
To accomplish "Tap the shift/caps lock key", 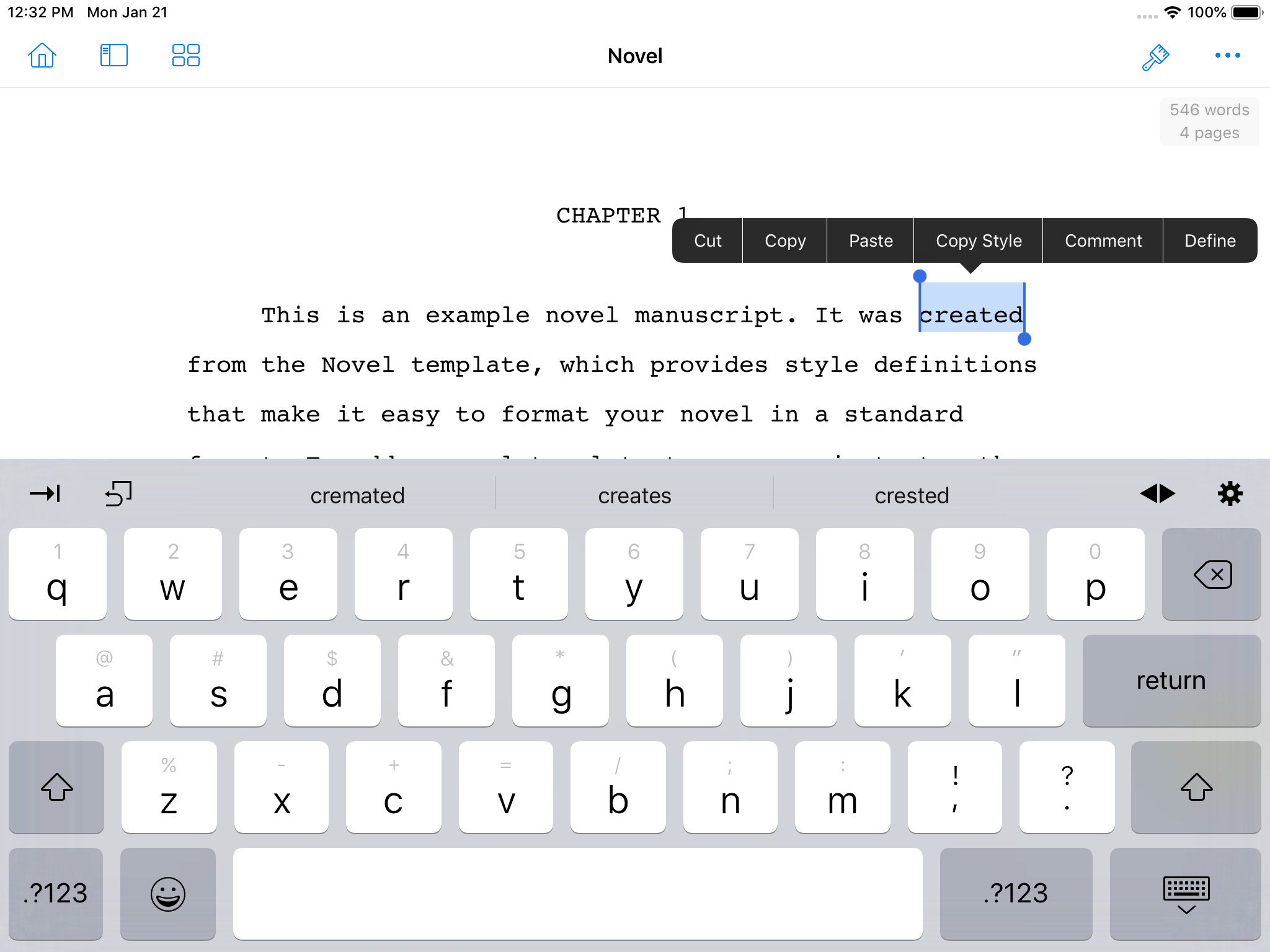I will pos(56,788).
